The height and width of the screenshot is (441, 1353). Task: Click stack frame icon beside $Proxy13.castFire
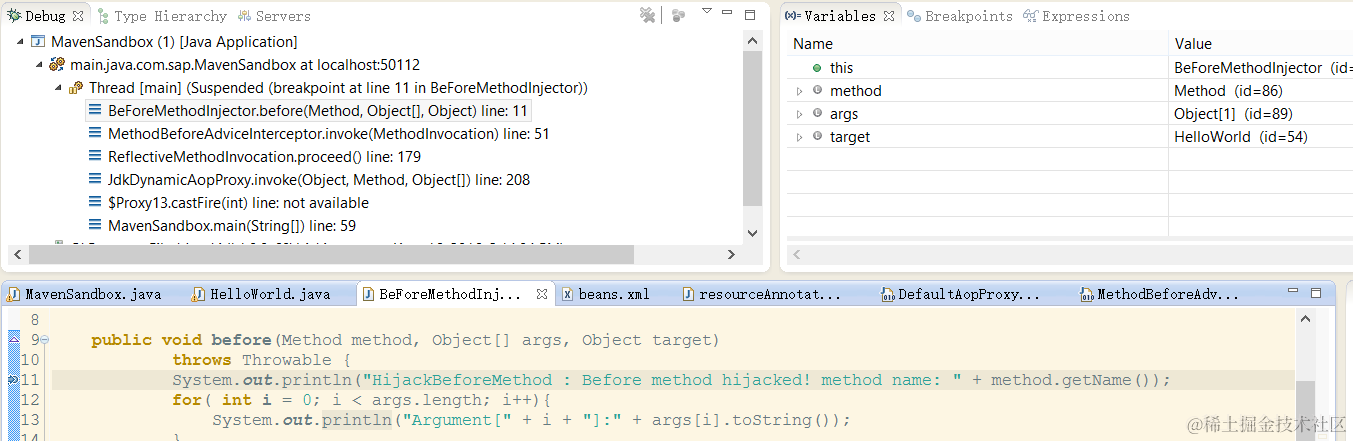(96, 203)
